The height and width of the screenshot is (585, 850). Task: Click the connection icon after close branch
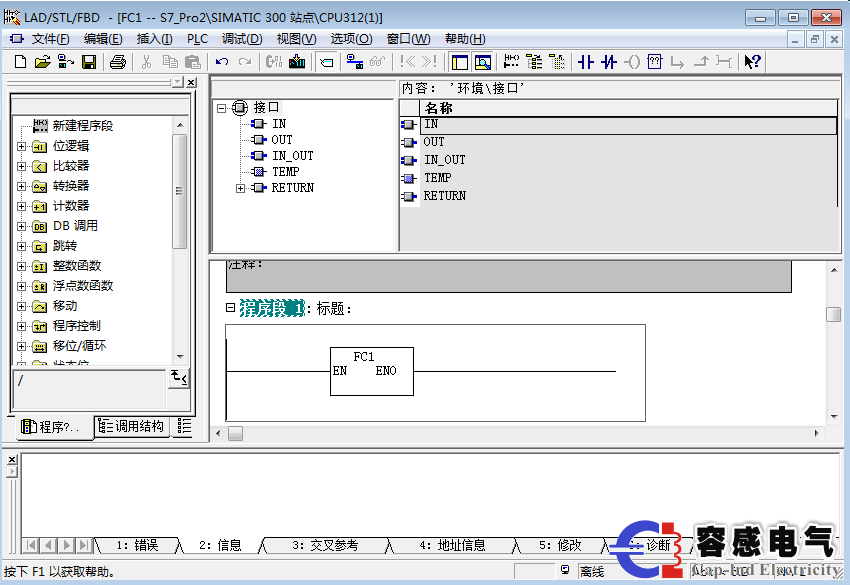point(724,62)
